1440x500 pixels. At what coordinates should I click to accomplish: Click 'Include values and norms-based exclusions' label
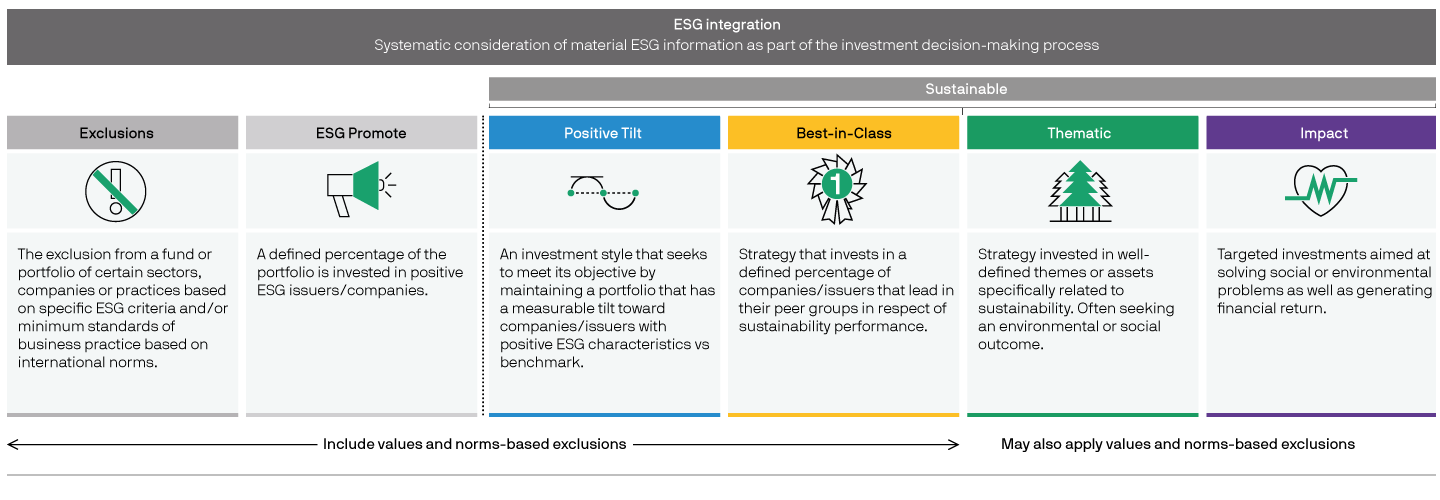[x=474, y=443]
